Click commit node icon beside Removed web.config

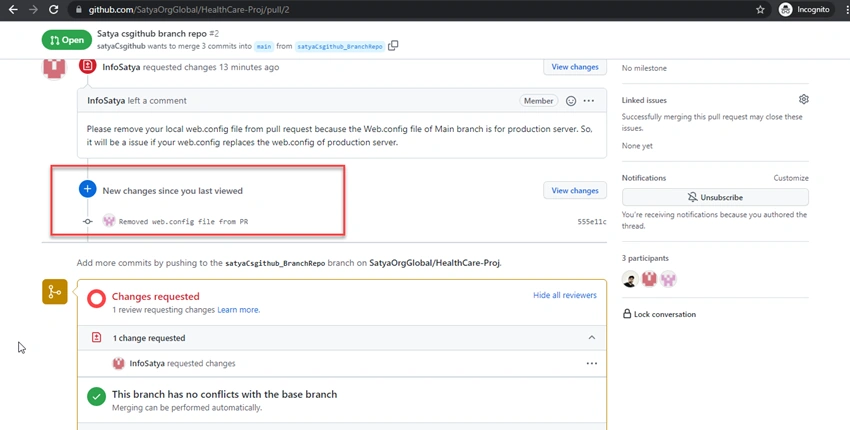coord(87,221)
